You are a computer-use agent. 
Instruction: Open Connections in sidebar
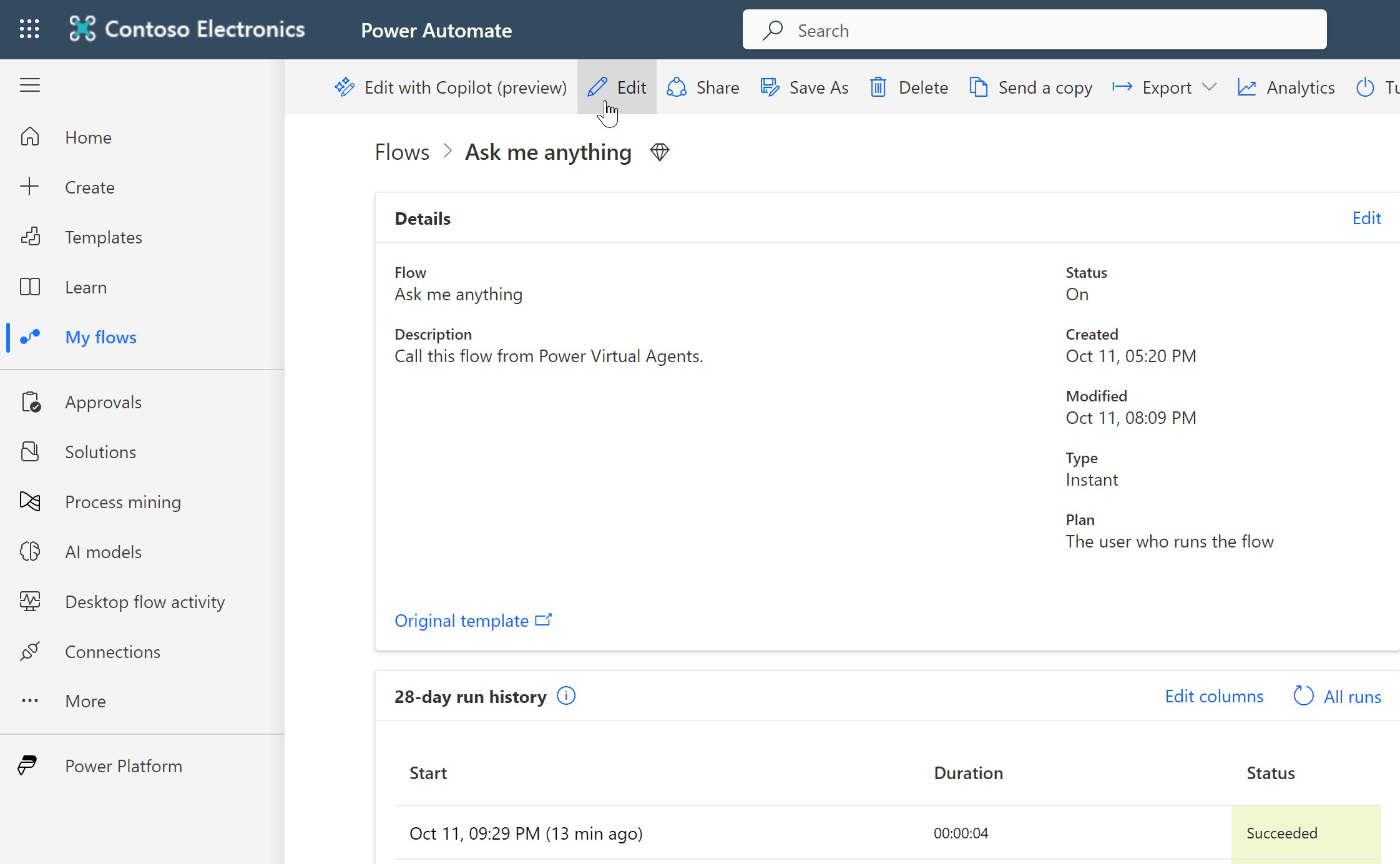point(112,652)
